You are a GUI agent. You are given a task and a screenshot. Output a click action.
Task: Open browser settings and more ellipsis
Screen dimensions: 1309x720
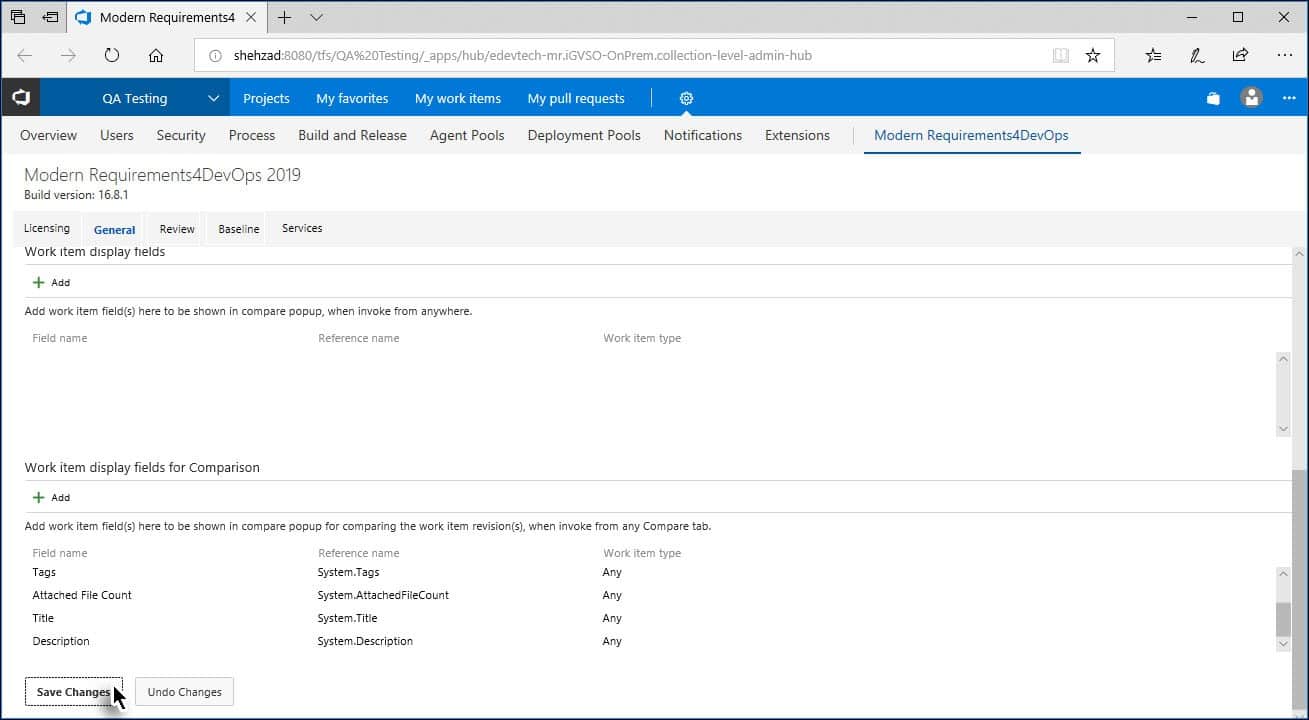click(x=1284, y=55)
